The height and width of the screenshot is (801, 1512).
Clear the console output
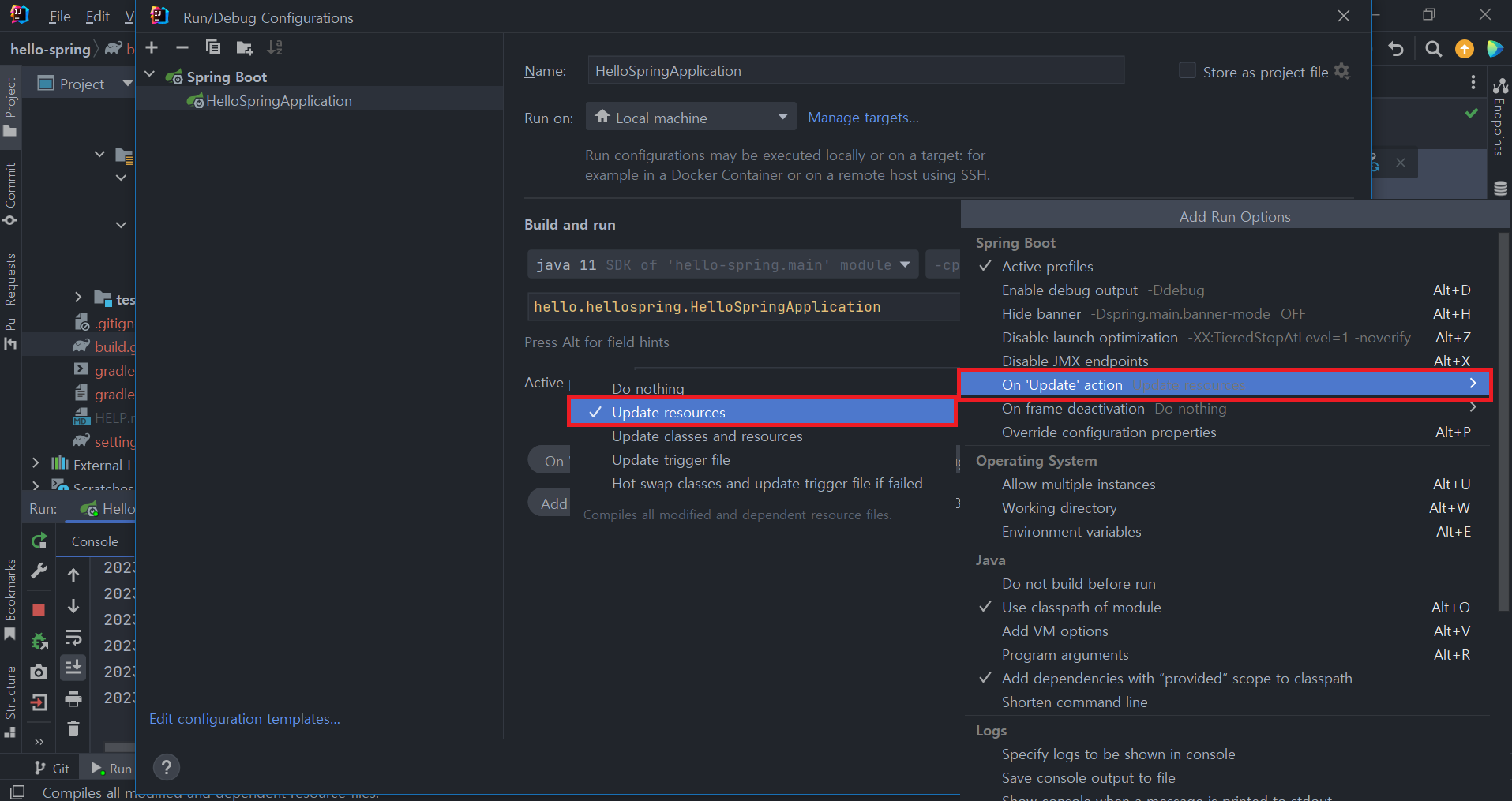pyautogui.click(x=73, y=730)
